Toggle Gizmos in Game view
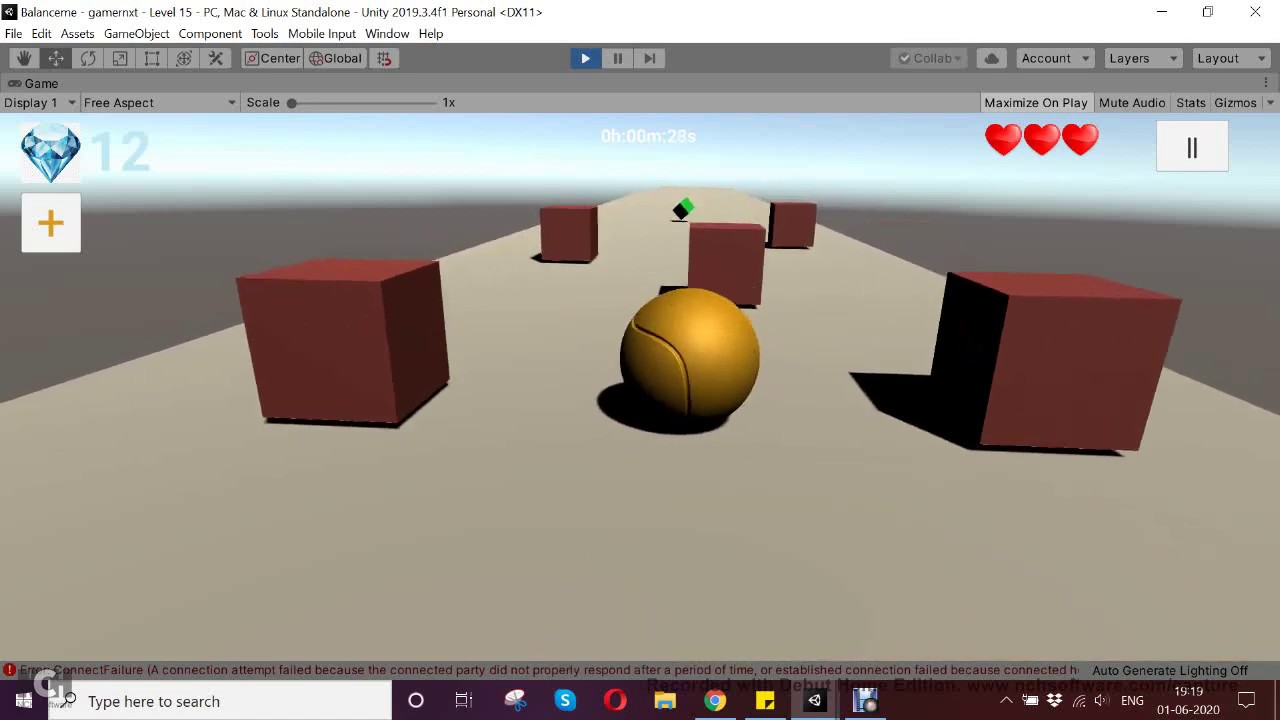Screen dimensions: 1280x720 (1235, 102)
